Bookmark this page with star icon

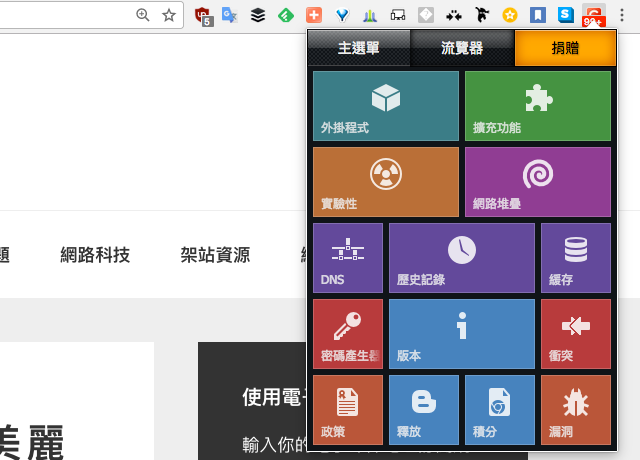[169, 15]
